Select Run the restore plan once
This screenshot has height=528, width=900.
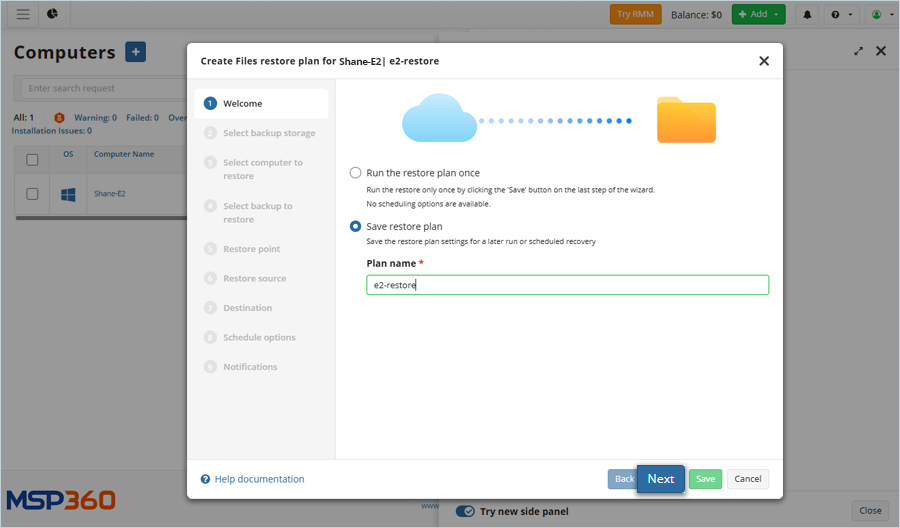pyautogui.click(x=355, y=173)
